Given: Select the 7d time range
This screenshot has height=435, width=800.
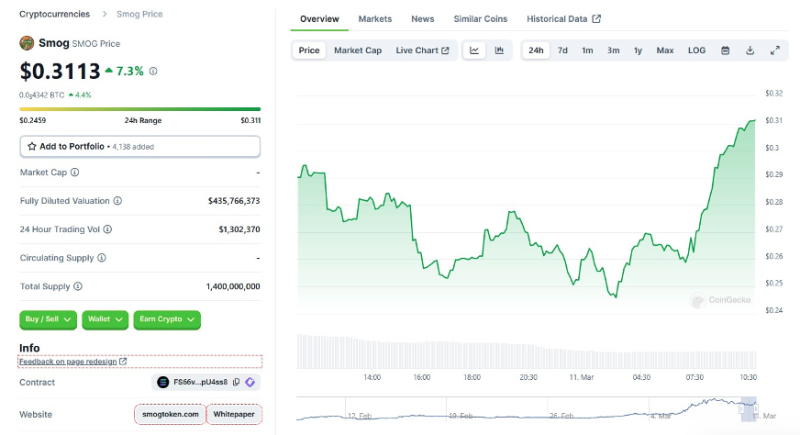Looking at the screenshot, I should [563, 50].
